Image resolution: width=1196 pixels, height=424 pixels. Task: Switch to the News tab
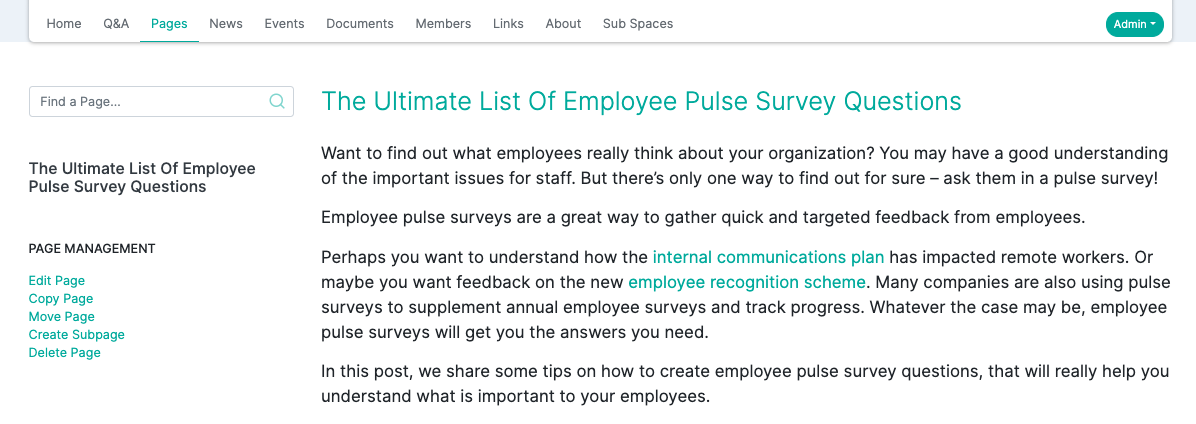click(x=226, y=24)
